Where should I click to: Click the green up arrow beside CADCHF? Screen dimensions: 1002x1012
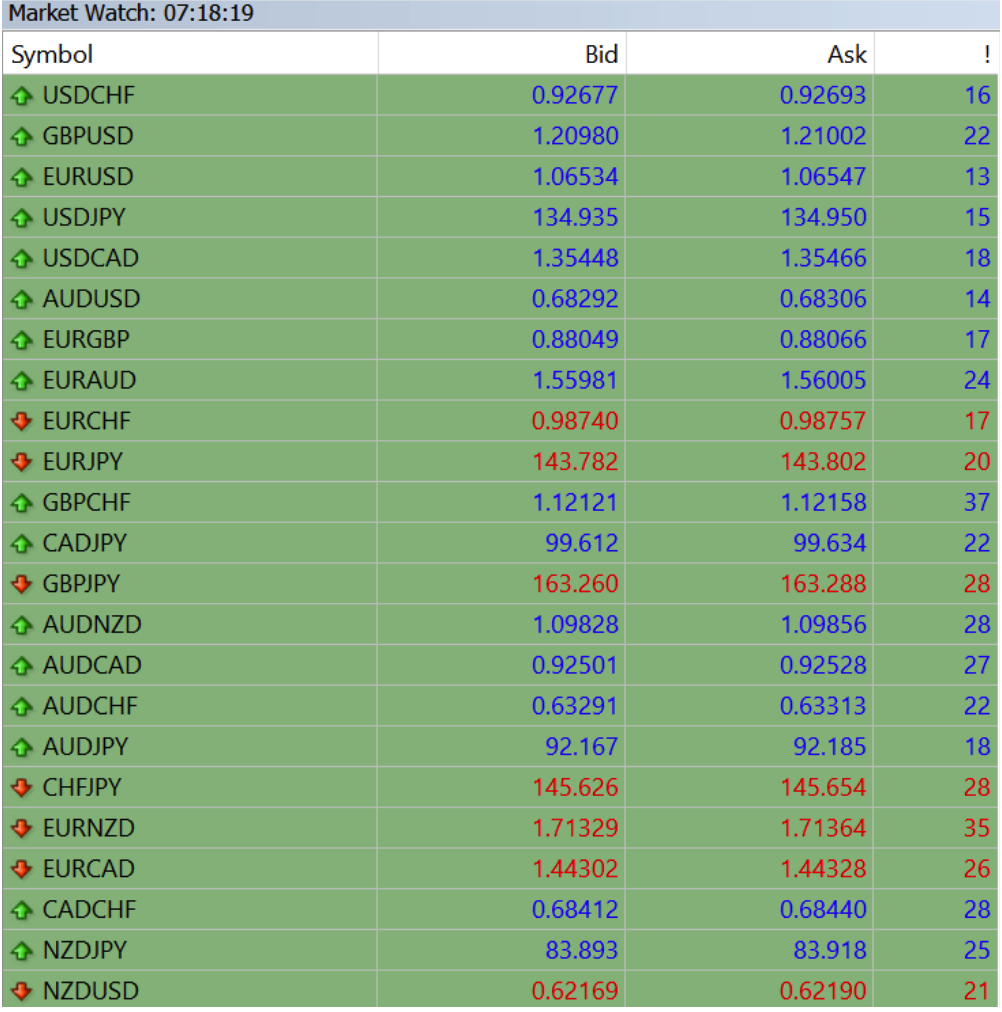(22, 909)
